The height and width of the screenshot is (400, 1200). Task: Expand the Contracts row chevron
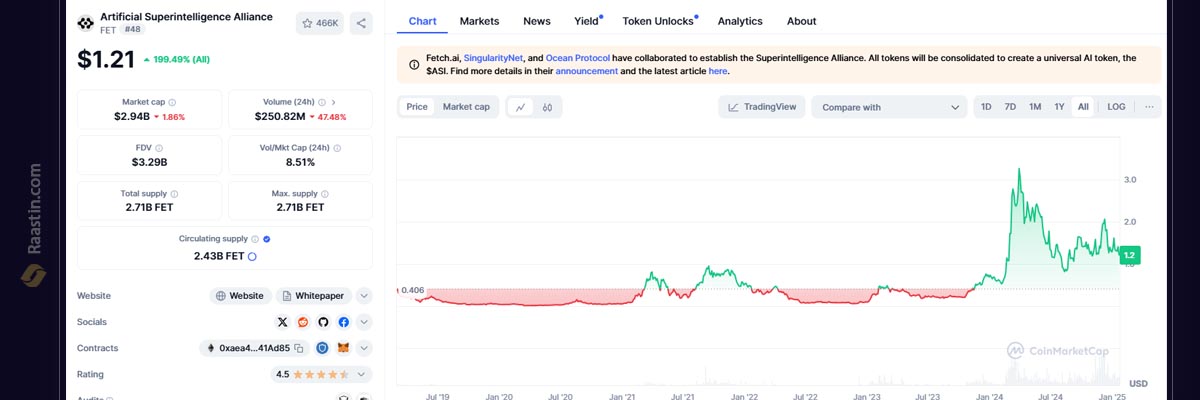[x=364, y=348]
